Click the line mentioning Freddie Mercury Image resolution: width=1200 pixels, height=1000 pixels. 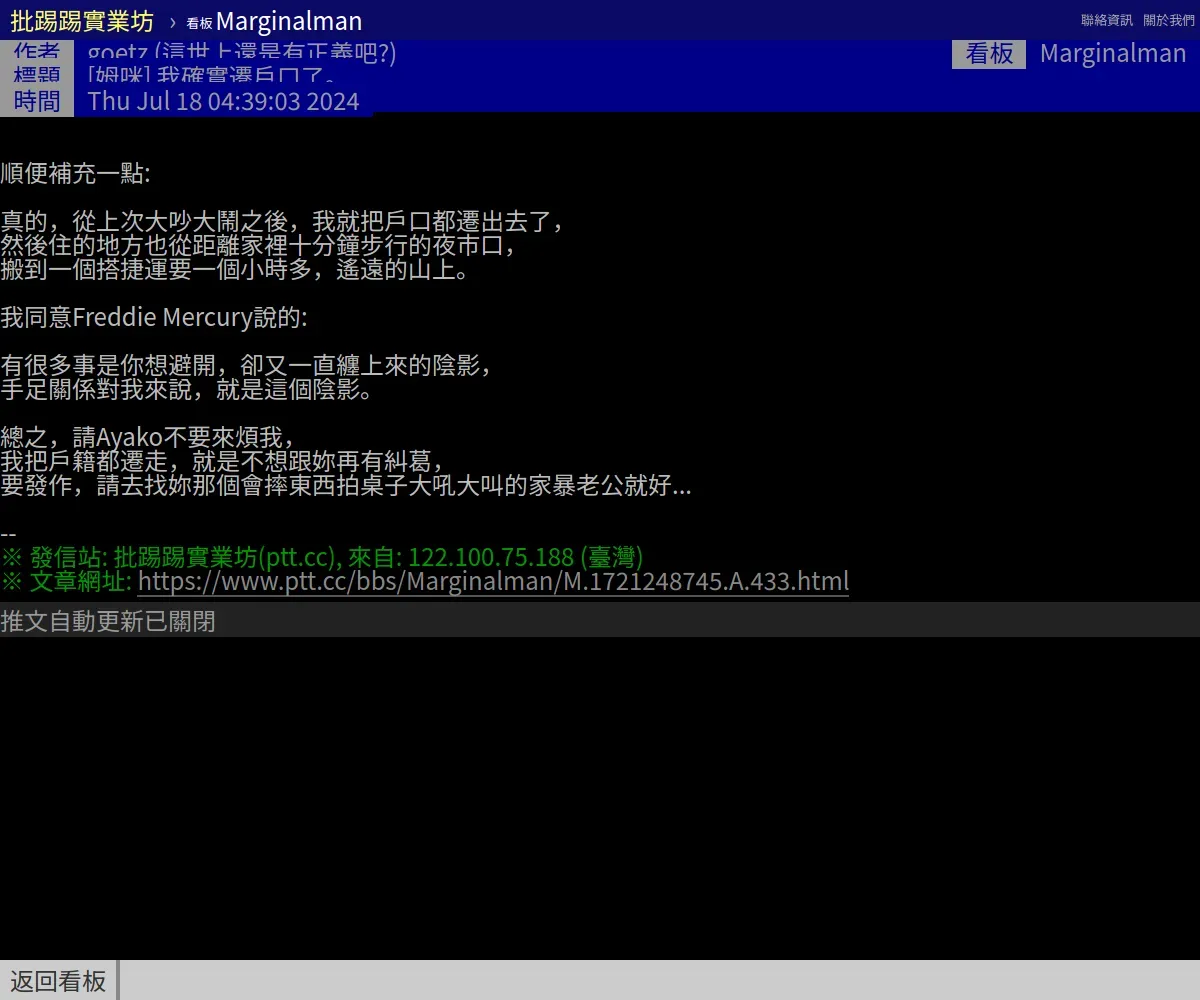pos(154,317)
